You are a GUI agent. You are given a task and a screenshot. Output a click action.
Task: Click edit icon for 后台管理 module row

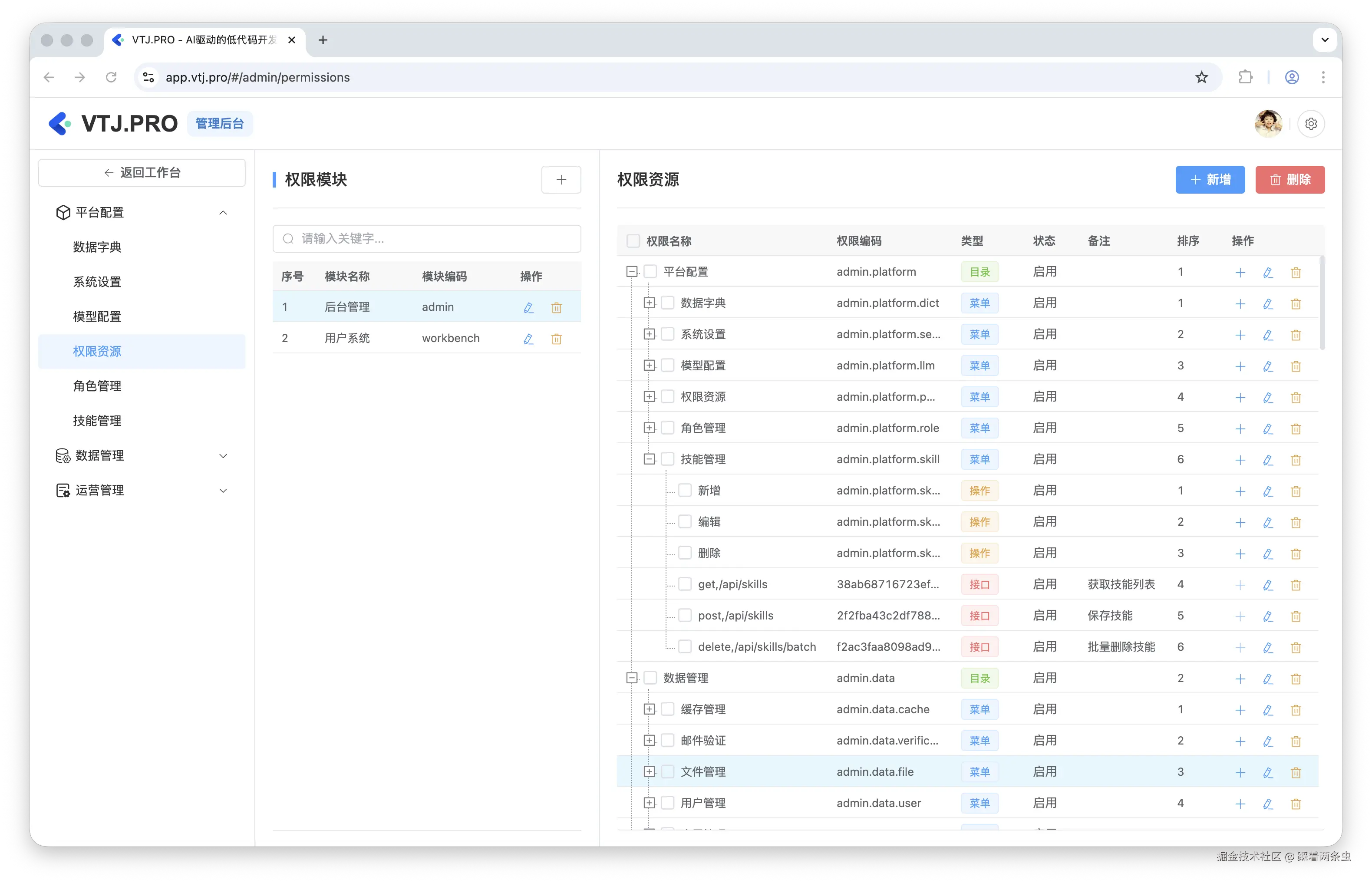coord(528,307)
